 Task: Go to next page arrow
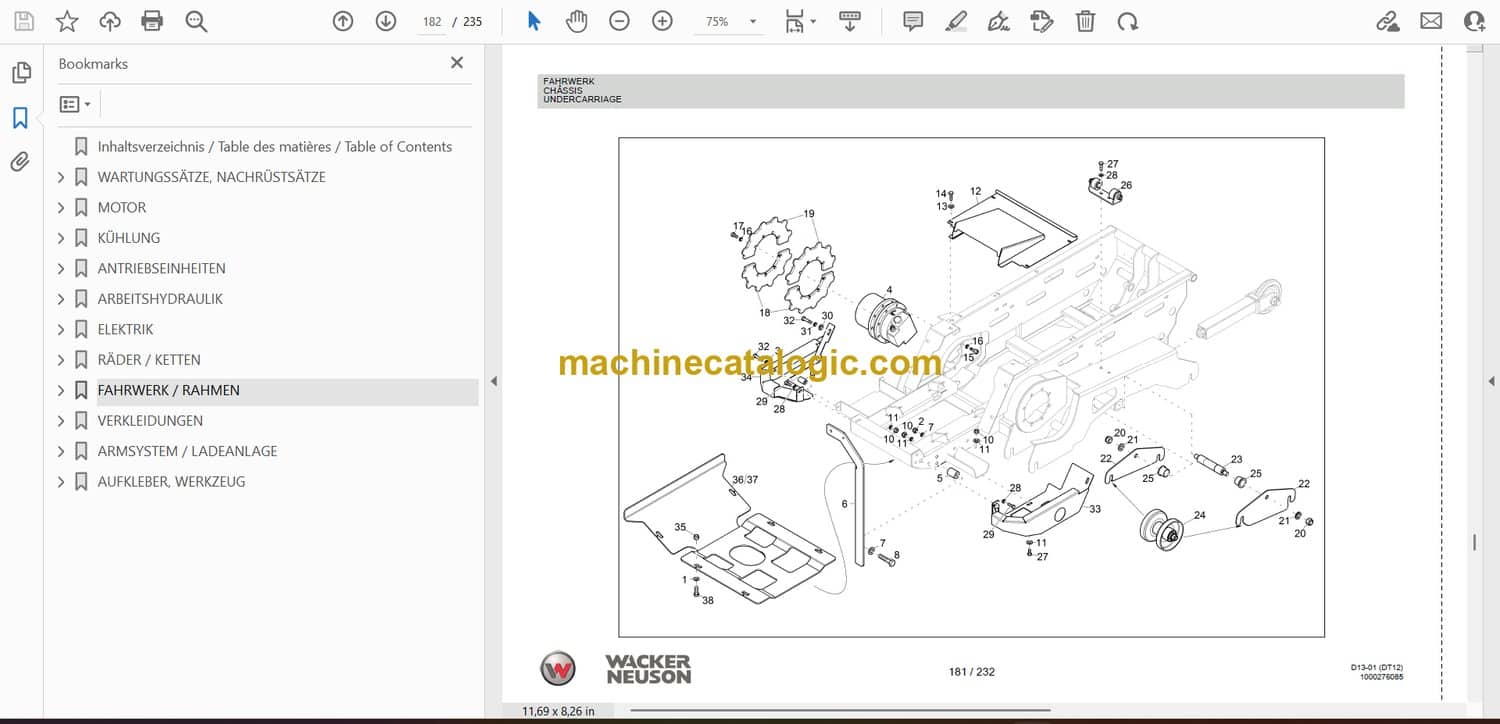point(386,21)
